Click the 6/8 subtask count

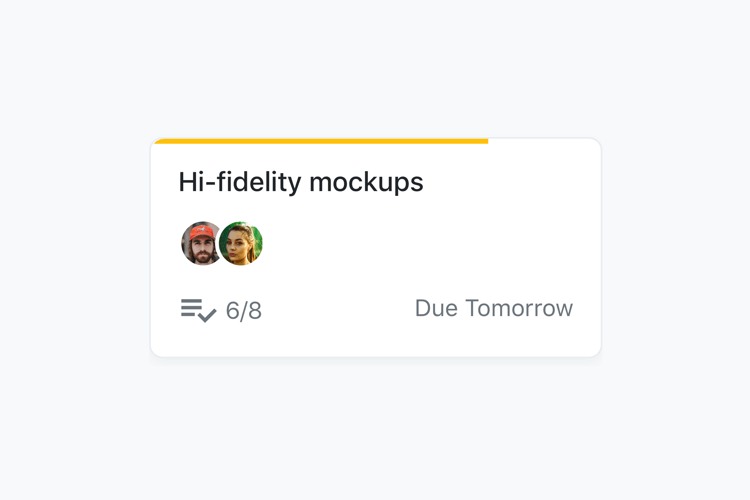pos(243,311)
